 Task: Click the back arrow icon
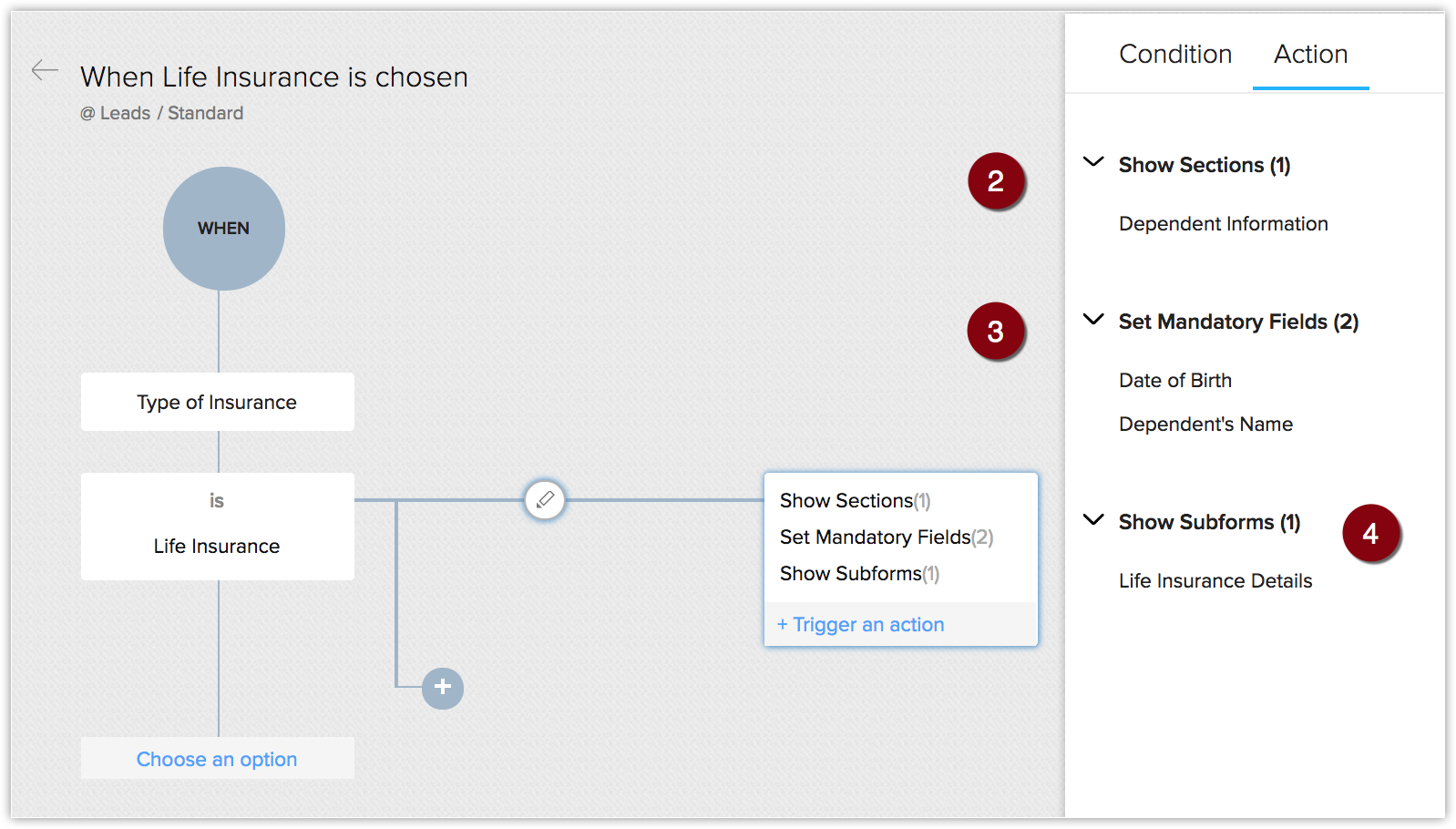[44, 70]
